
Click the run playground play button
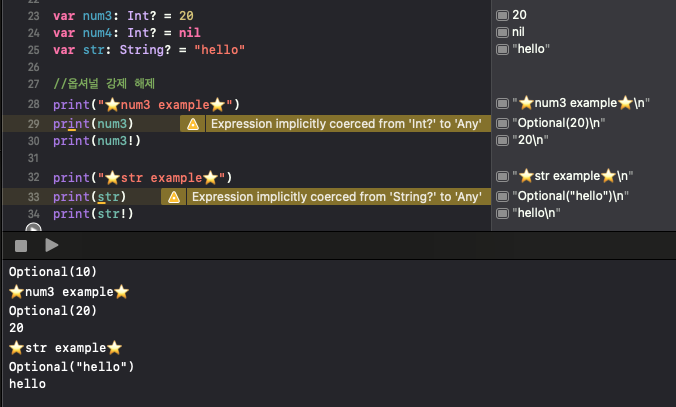pos(51,245)
